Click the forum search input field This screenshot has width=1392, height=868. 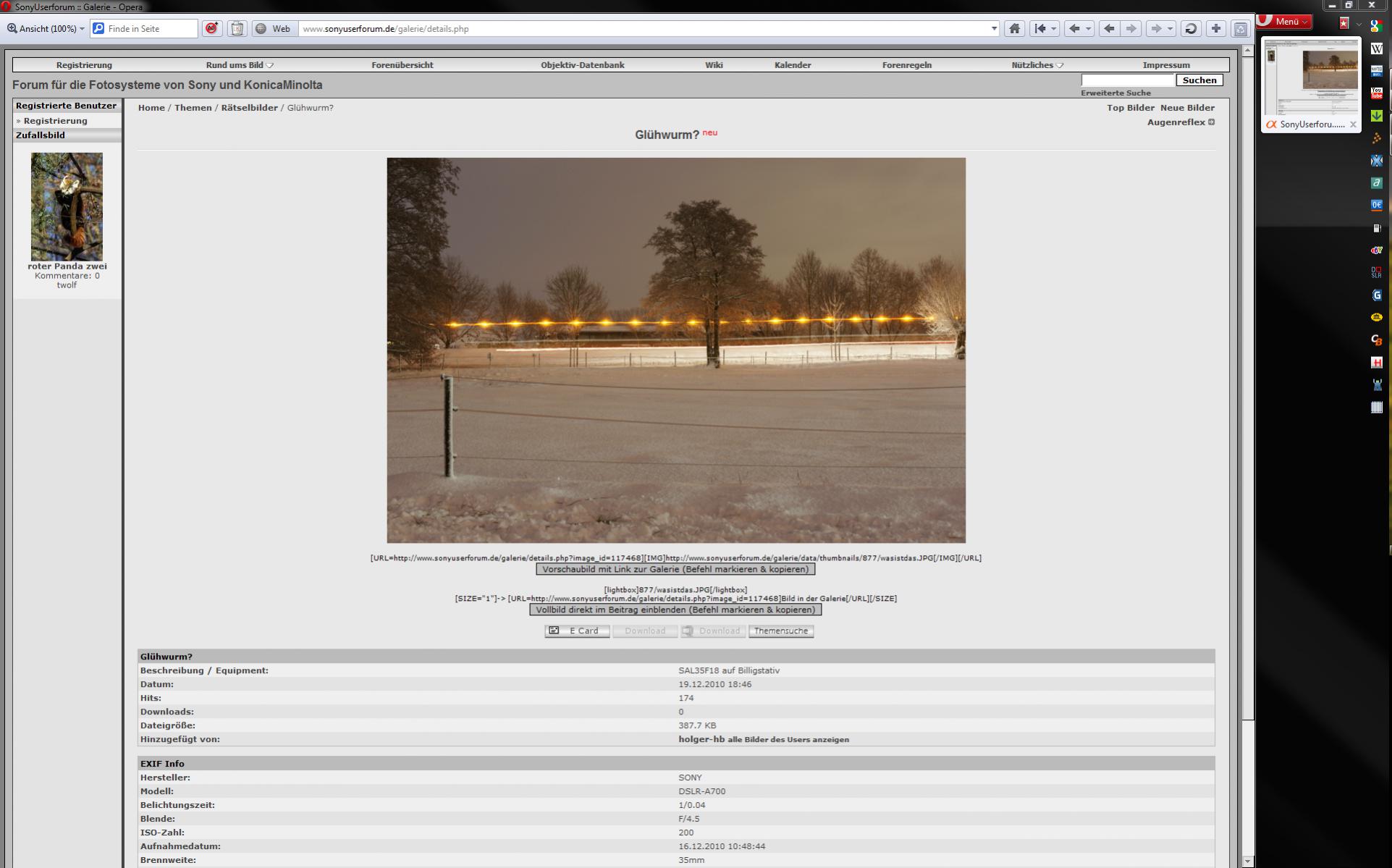[x=1126, y=80]
